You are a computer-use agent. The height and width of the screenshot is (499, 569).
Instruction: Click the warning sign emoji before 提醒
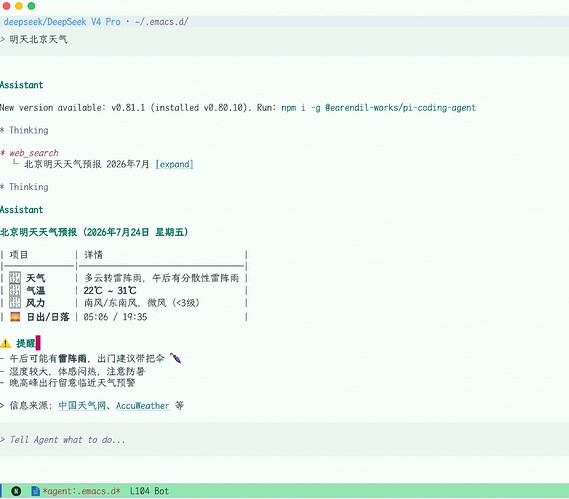[5, 343]
